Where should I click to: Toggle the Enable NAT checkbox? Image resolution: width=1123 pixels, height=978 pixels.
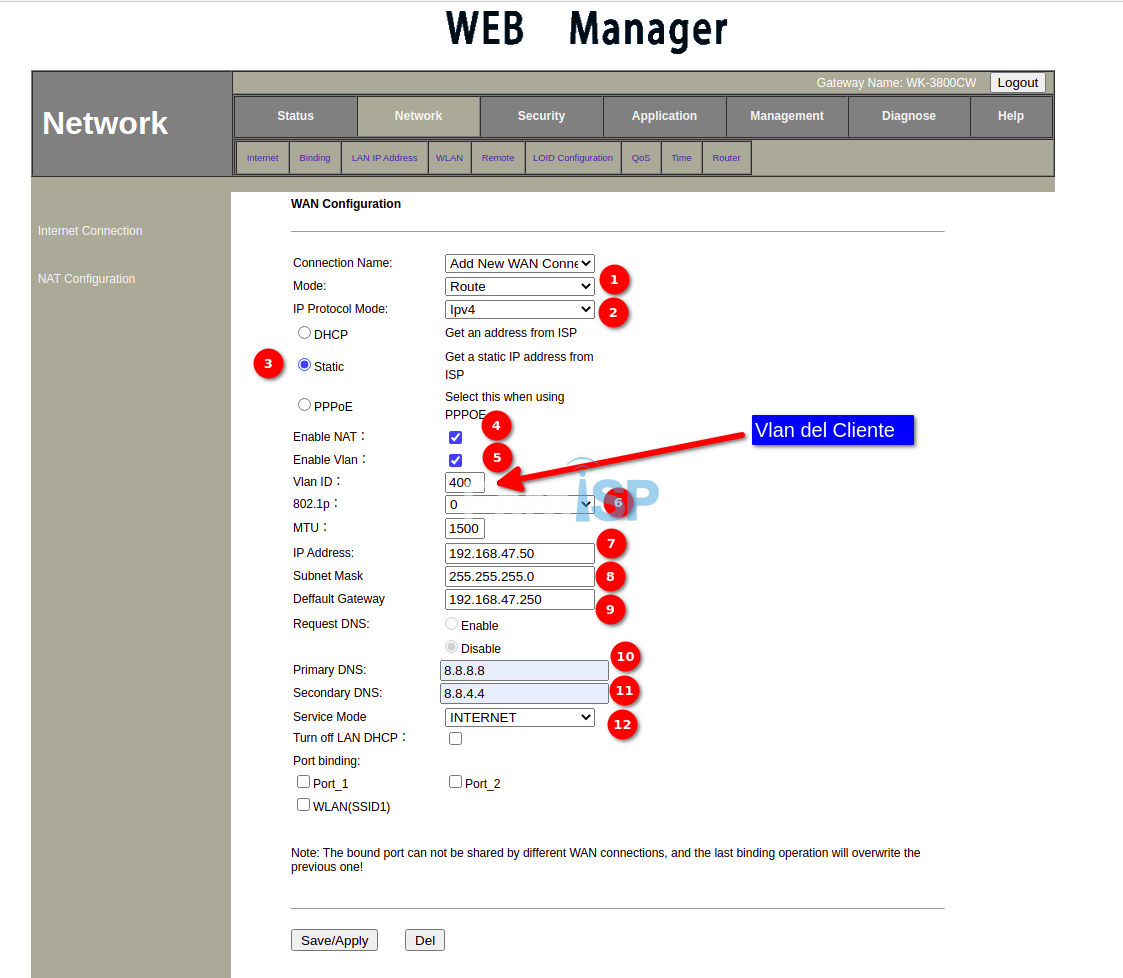click(x=455, y=437)
